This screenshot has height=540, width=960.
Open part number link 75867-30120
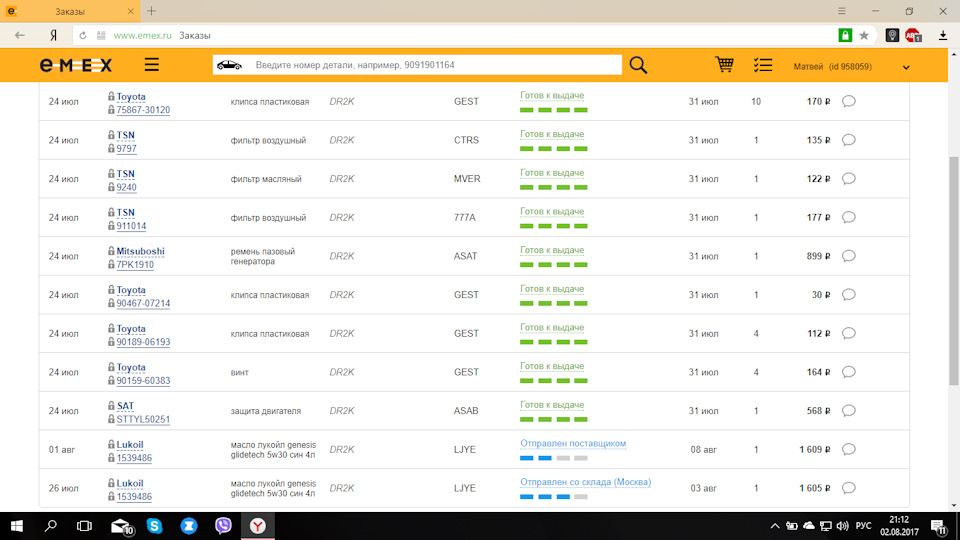click(x=143, y=110)
